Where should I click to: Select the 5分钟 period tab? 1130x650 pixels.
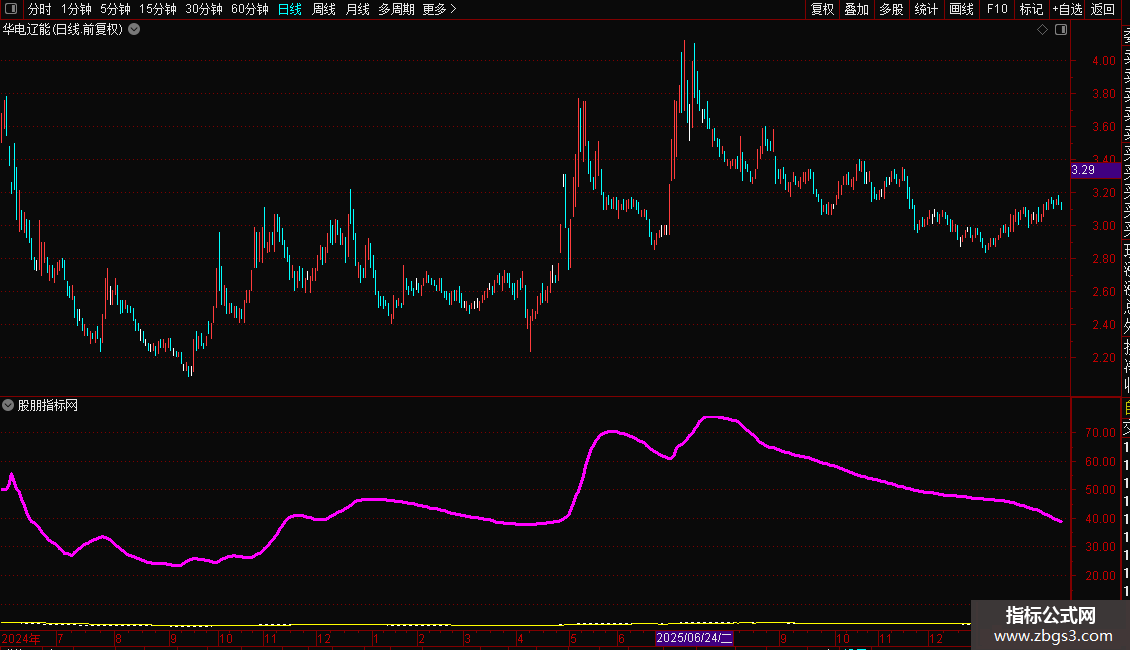115,9
